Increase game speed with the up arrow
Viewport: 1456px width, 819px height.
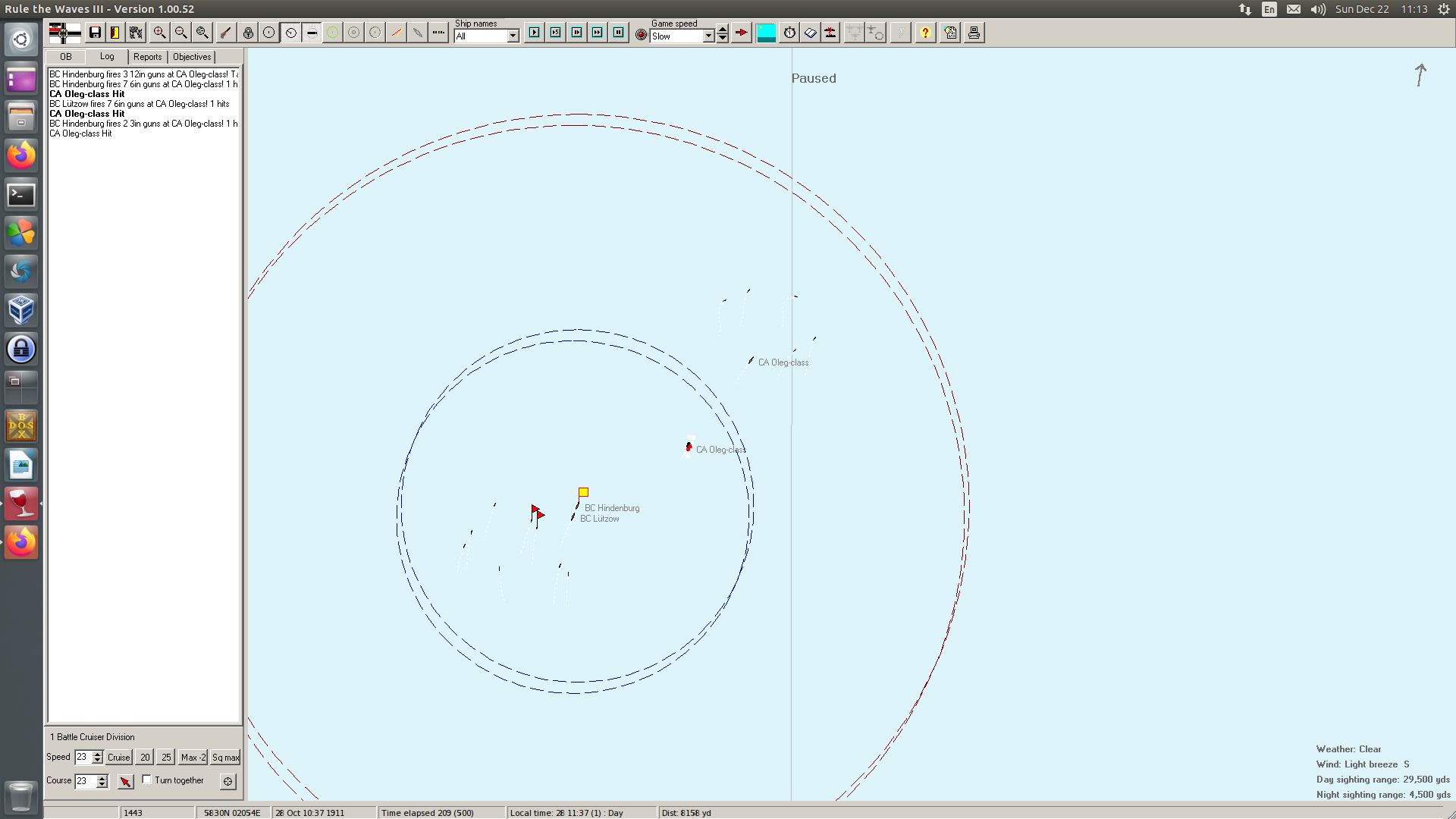[723, 30]
